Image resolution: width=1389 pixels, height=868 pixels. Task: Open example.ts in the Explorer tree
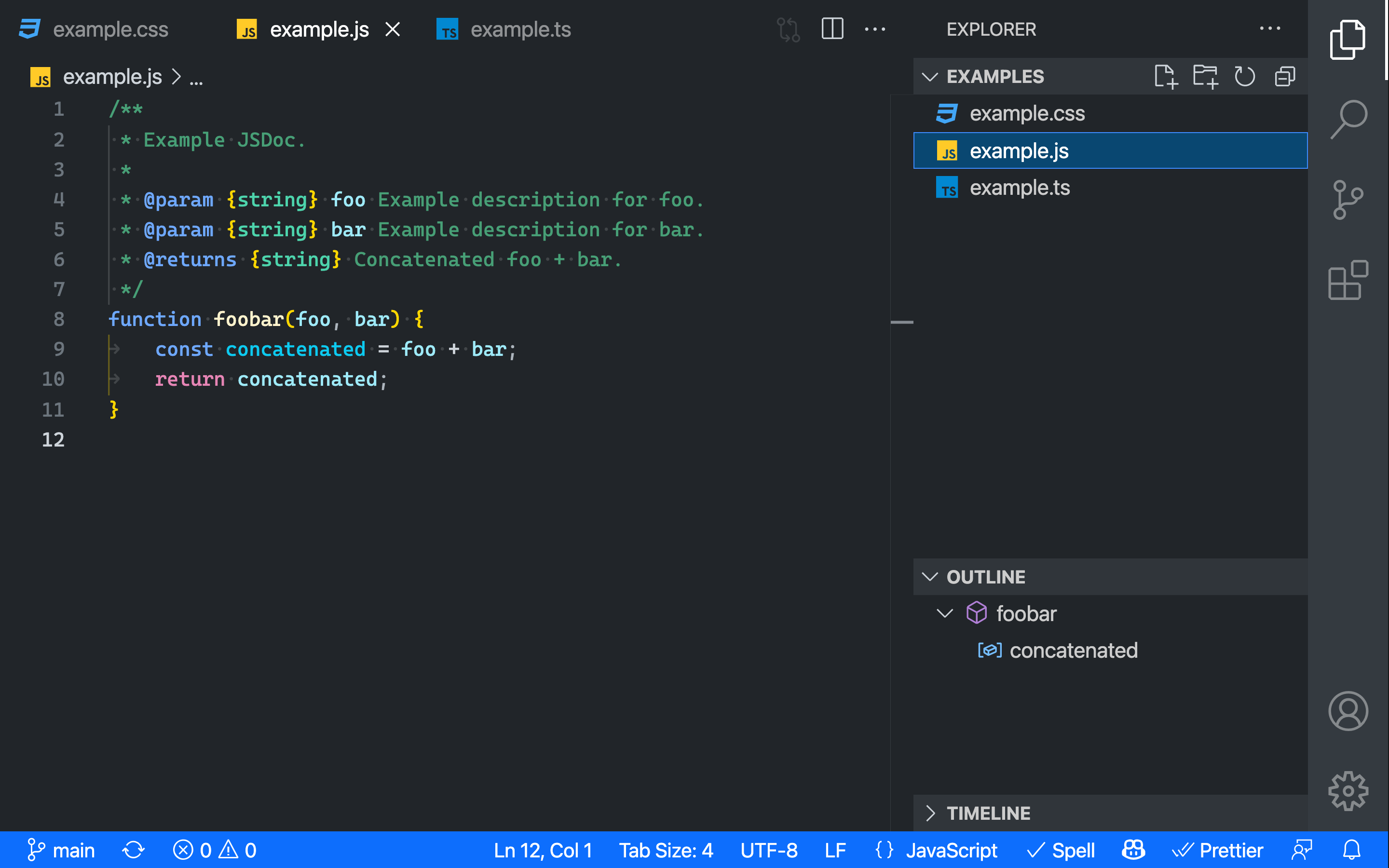pyautogui.click(x=1020, y=188)
